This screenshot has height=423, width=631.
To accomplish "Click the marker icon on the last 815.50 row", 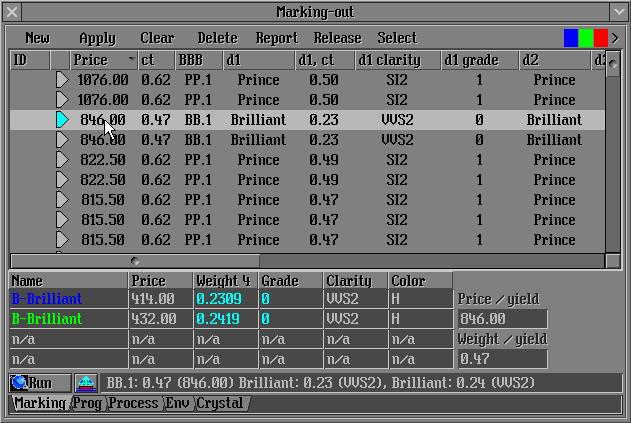I will click(x=62, y=240).
